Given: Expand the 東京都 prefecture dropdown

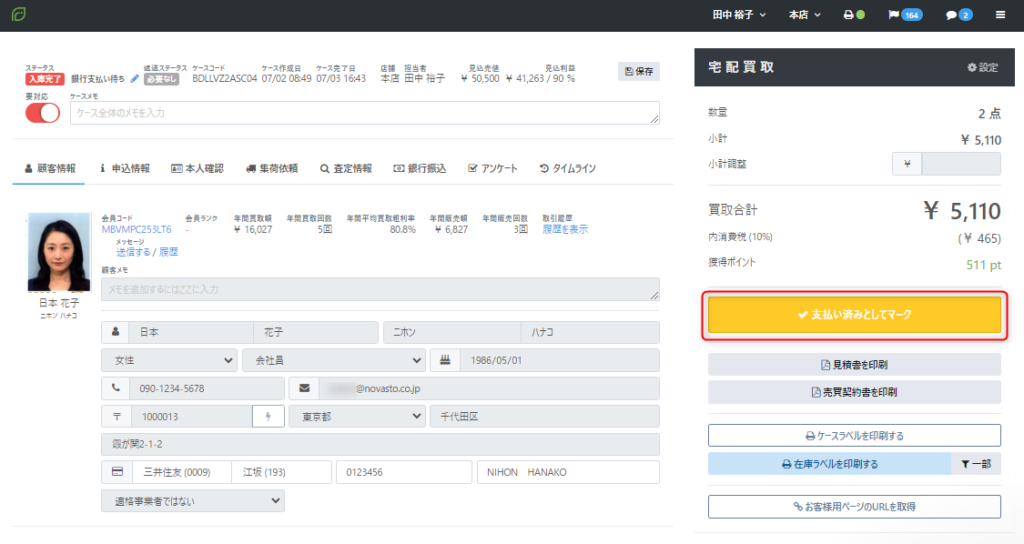Looking at the screenshot, I should [355, 416].
